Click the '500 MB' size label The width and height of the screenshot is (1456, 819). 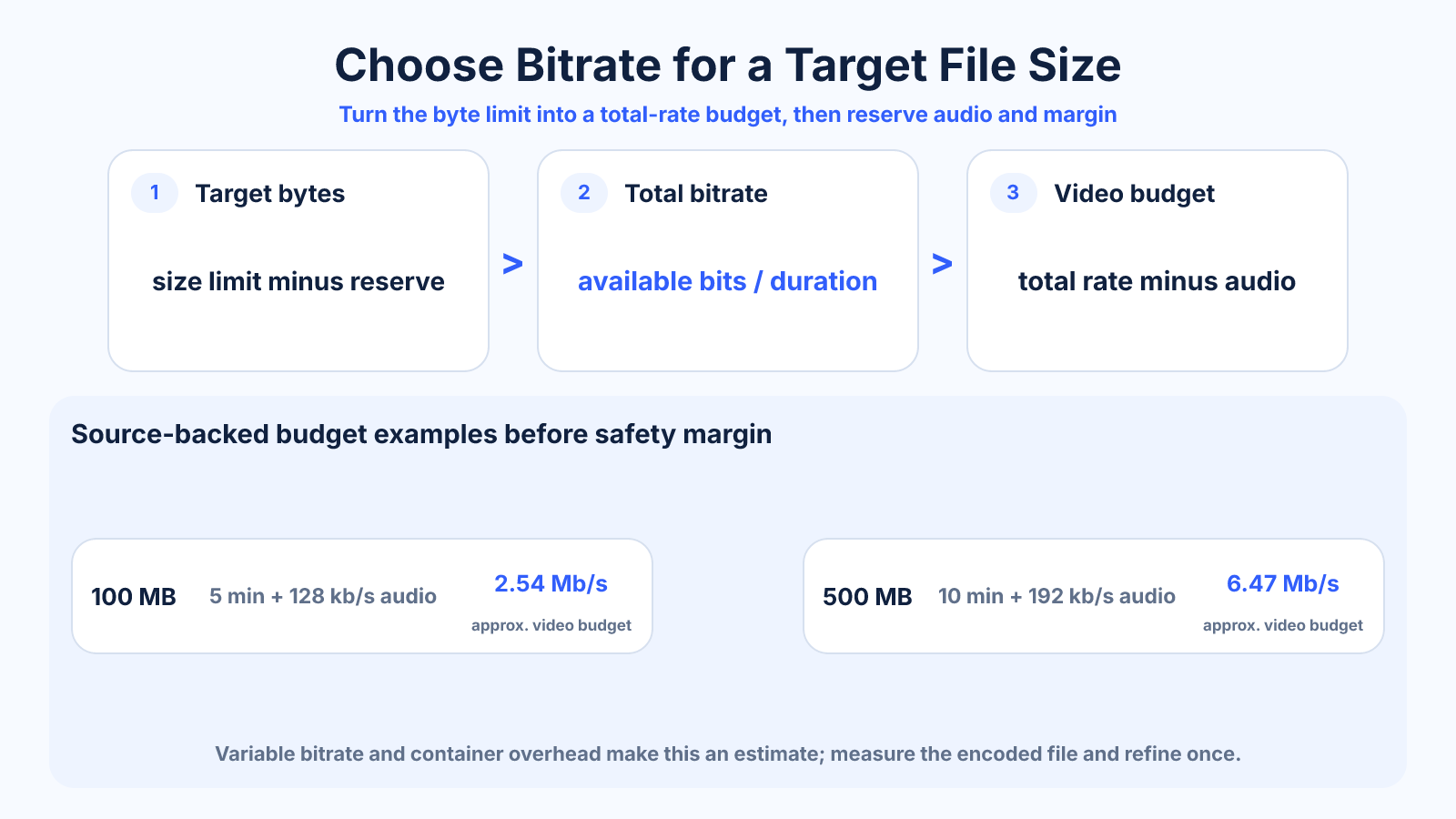point(867,597)
